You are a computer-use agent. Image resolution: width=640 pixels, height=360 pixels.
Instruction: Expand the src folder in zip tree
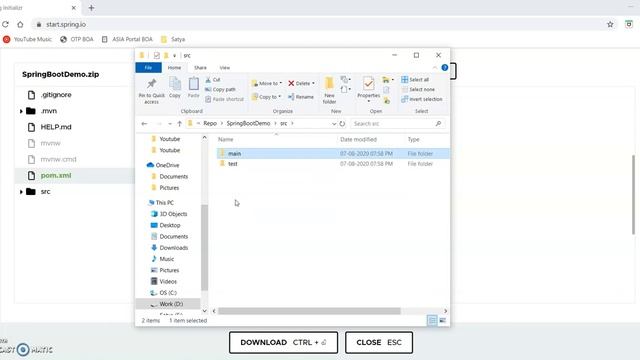pyautogui.click(x=21, y=191)
